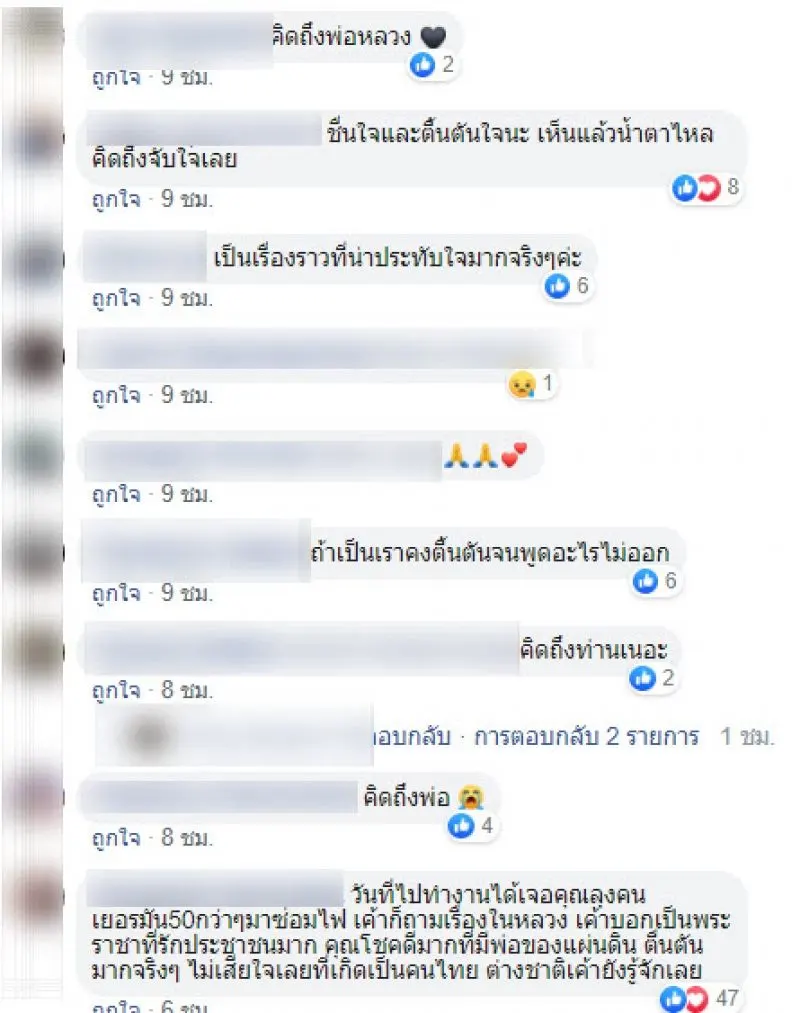Click 'ถูกใจ' under 'เป็นเรื่องราวที่น่าประทับใจ' comment
The width and height of the screenshot is (800, 1013).
116,298
